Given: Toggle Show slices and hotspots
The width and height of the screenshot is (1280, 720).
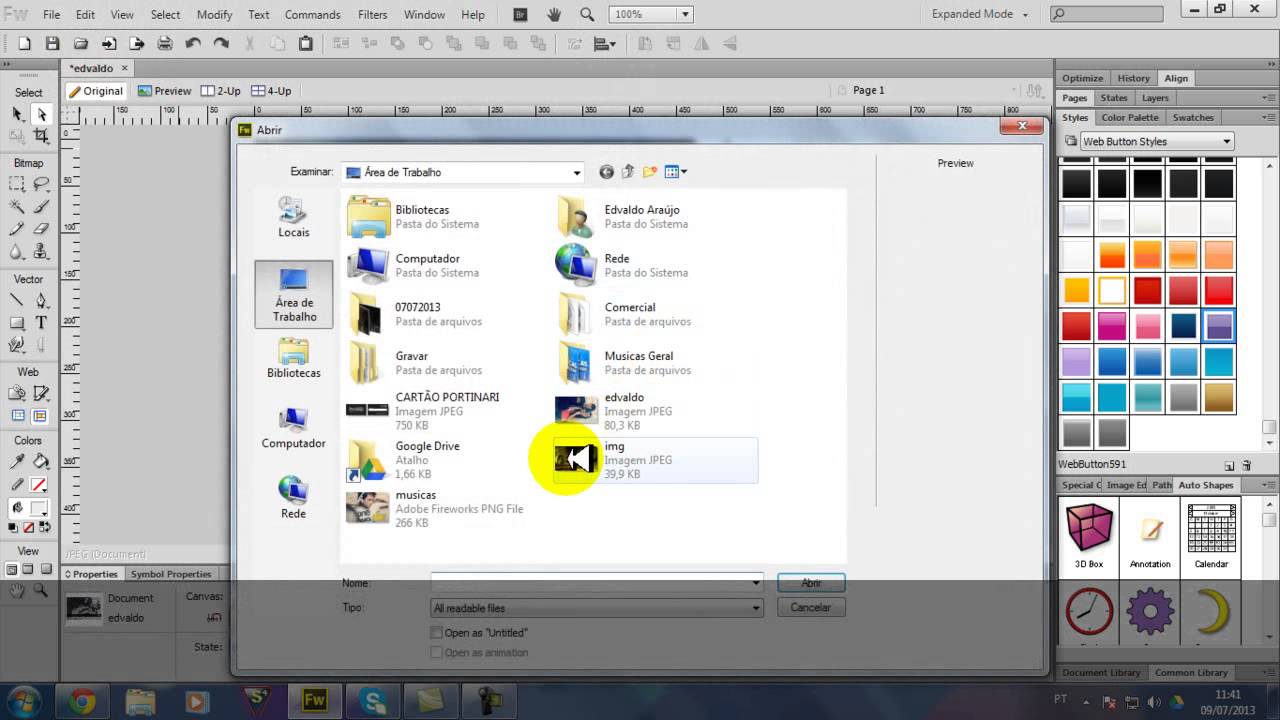Looking at the screenshot, I should [x=41, y=416].
